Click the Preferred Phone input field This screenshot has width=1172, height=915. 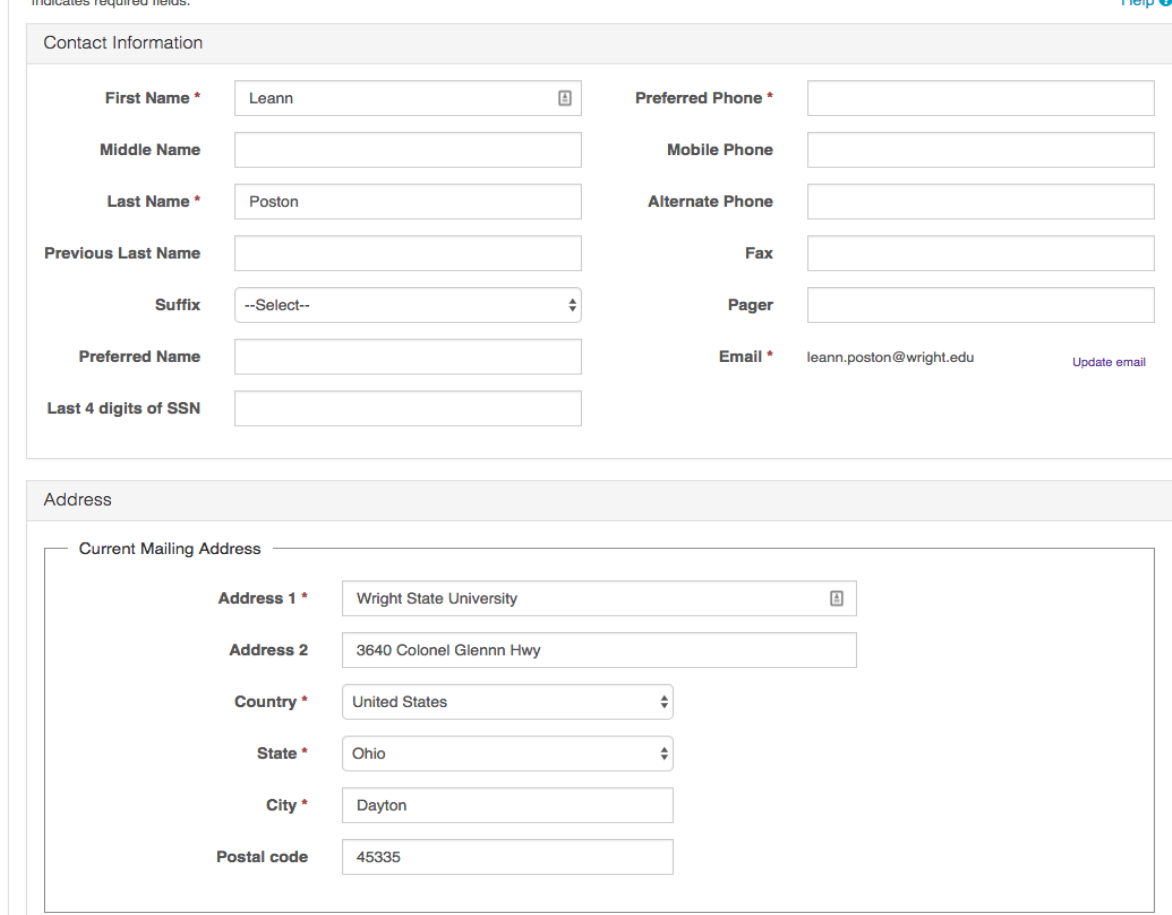coord(981,98)
